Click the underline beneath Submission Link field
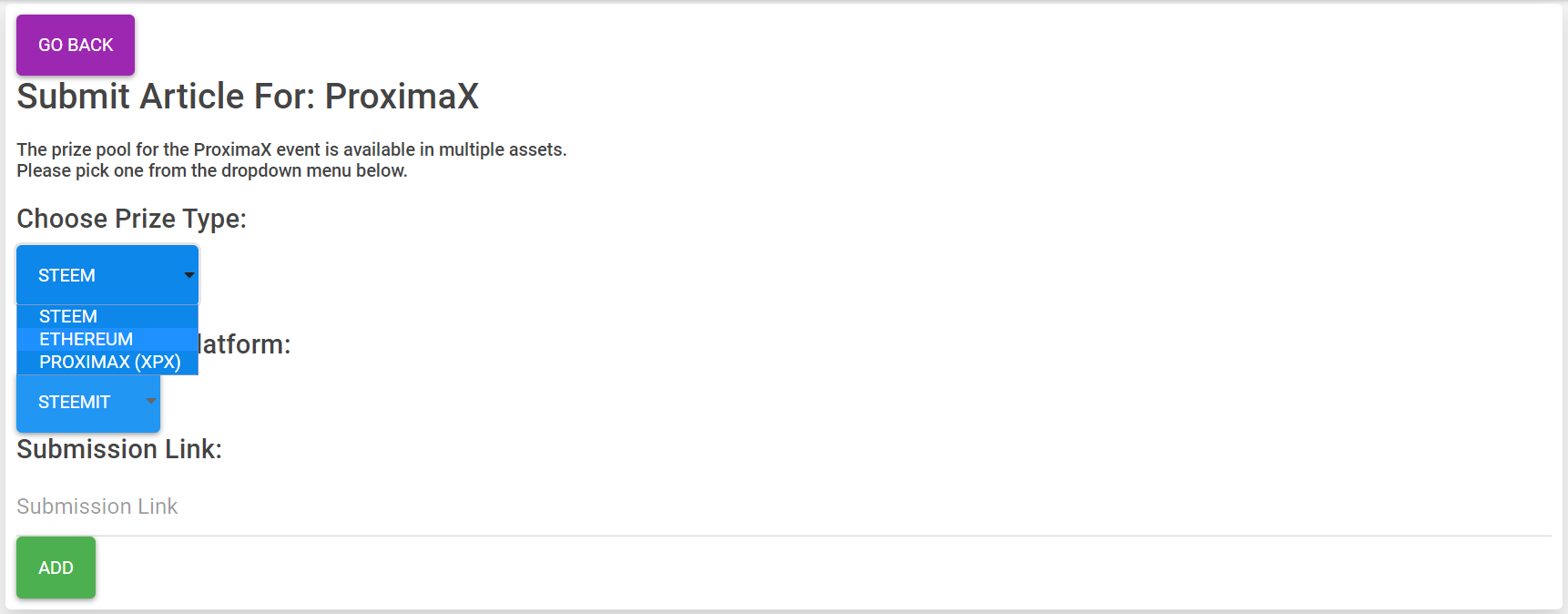Image resolution: width=1568 pixels, height=614 pixels. click(784, 536)
